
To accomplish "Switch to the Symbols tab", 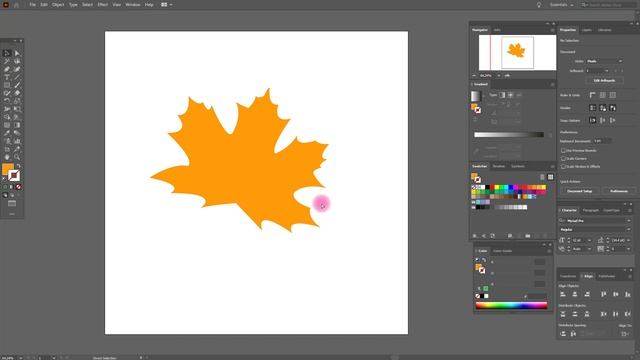I will tap(518, 167).
